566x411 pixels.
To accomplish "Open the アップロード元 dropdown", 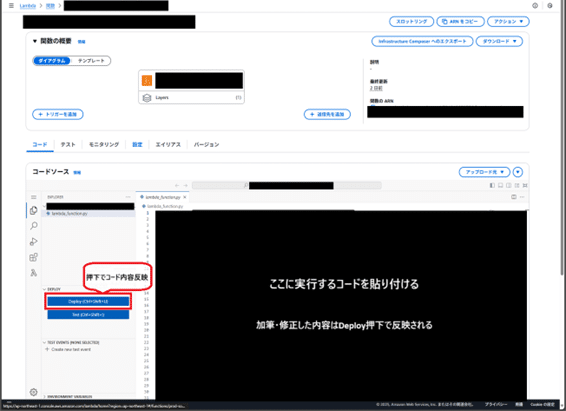I will pos(484,172).
